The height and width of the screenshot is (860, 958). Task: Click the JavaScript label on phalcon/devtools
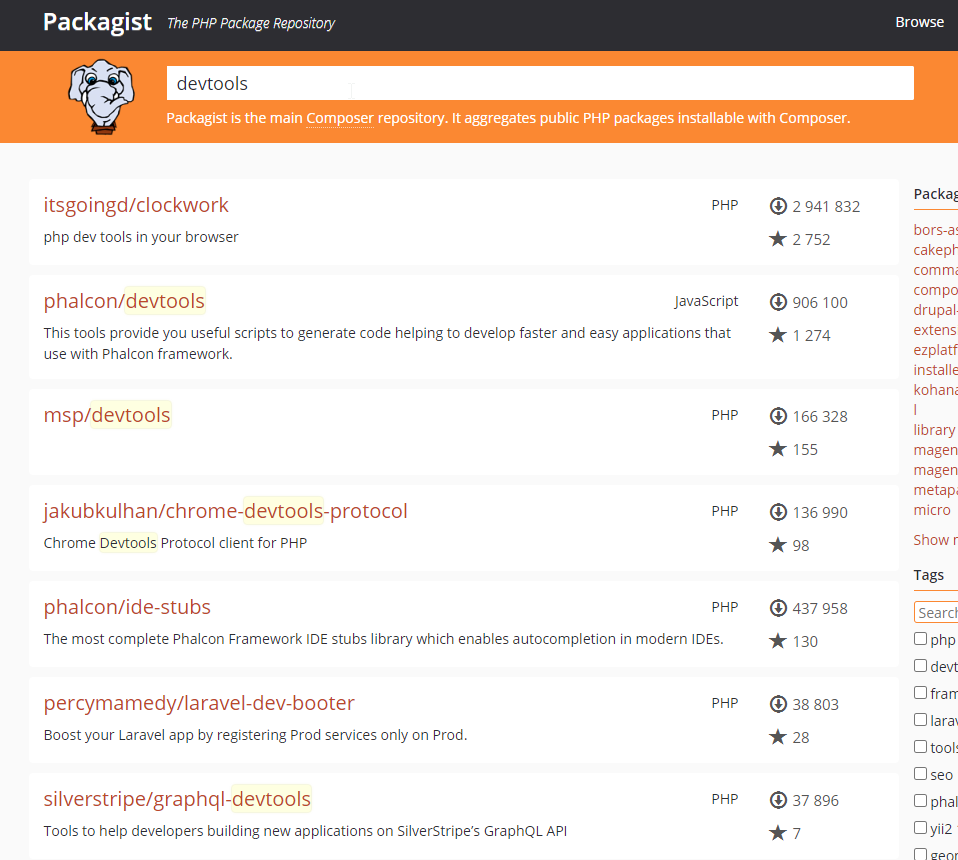pyautogui.click(x=706, y=301)
